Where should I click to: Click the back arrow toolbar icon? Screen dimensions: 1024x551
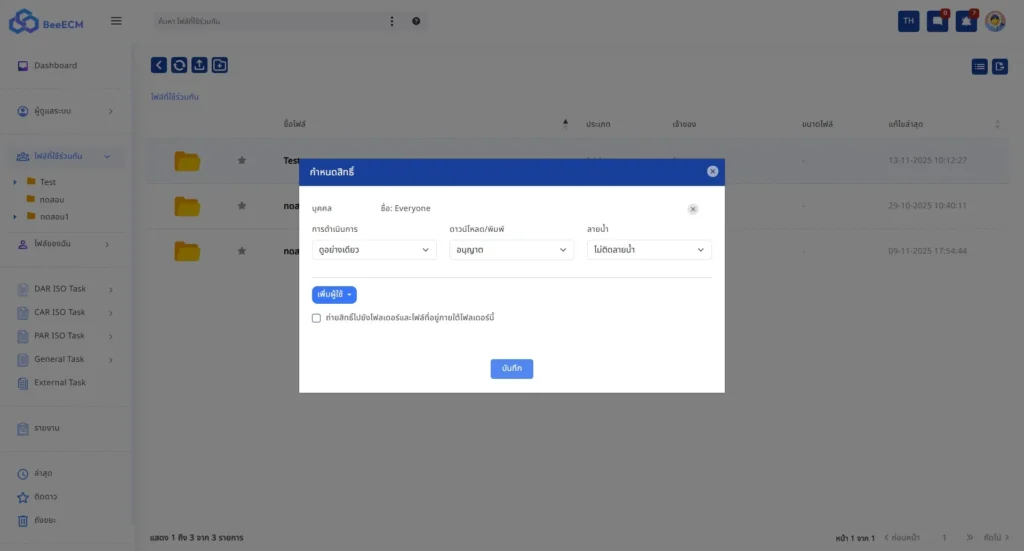pos(159,65)
